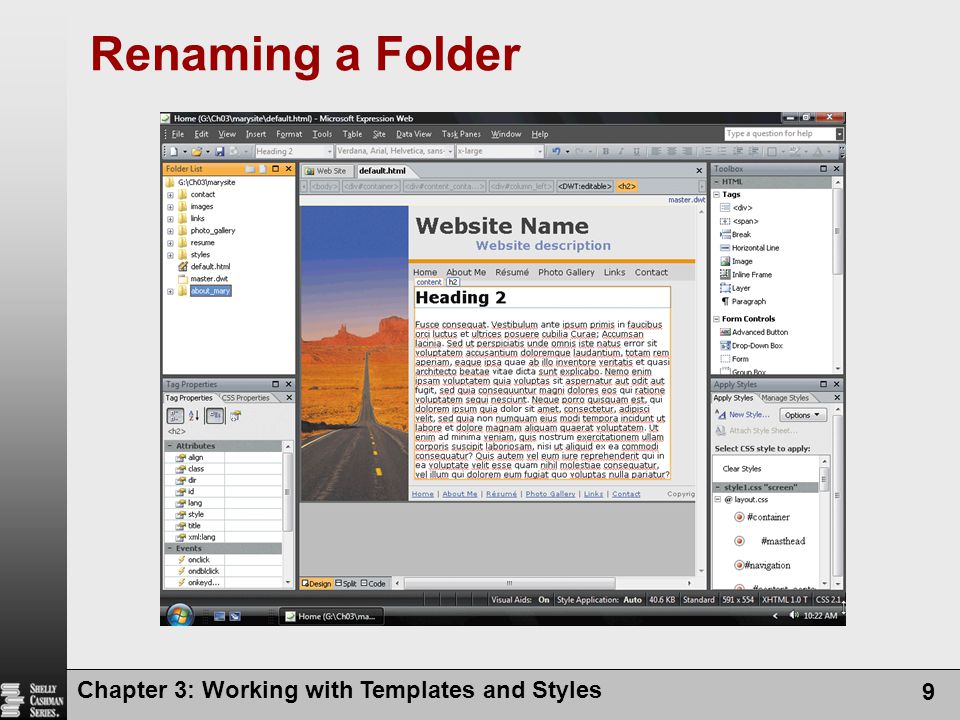Expand the contact folder
This screenshot has height=720, width=960.
[170, 195]
